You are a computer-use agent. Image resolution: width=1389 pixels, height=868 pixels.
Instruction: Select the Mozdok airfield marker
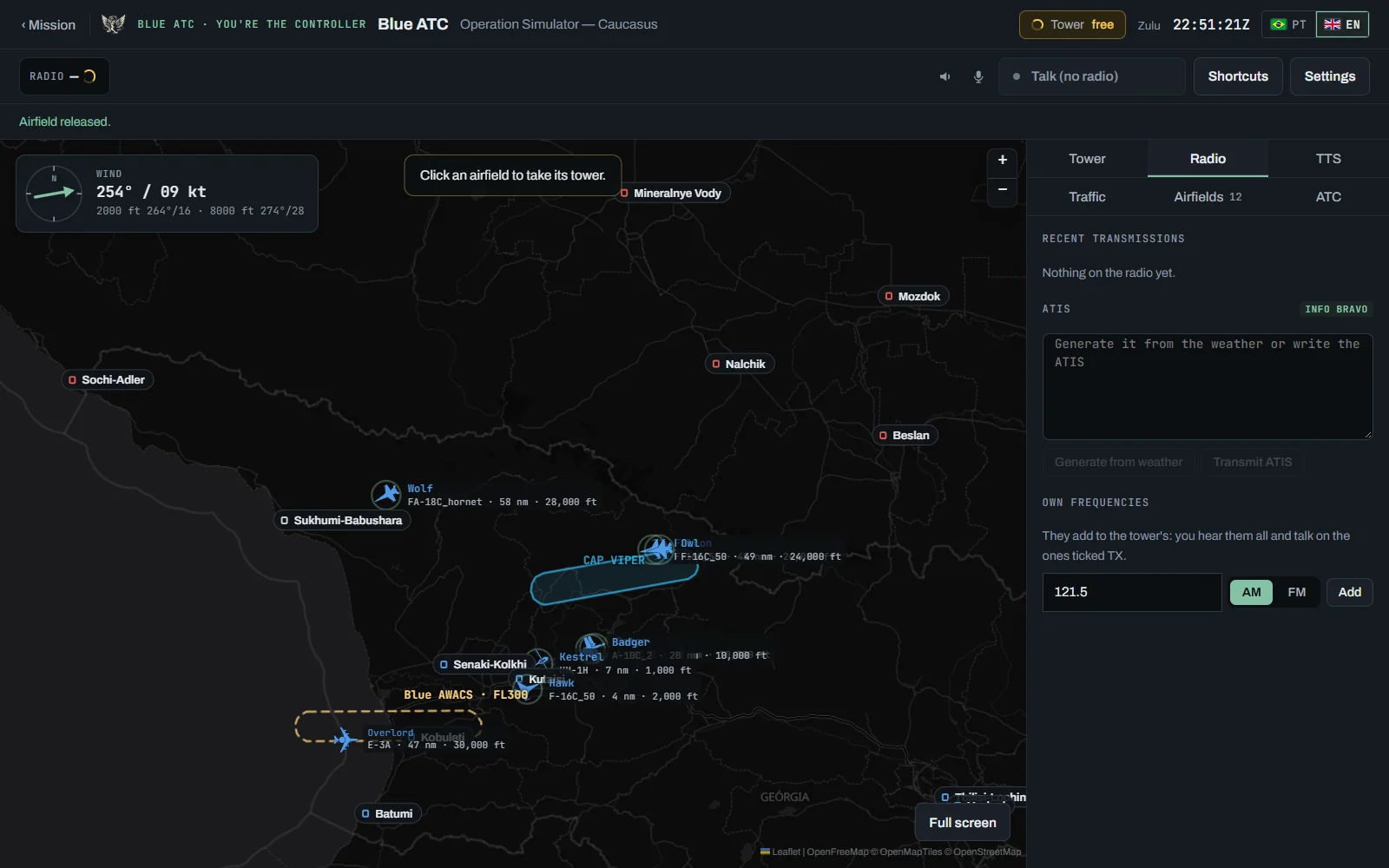tap(913, 296)
